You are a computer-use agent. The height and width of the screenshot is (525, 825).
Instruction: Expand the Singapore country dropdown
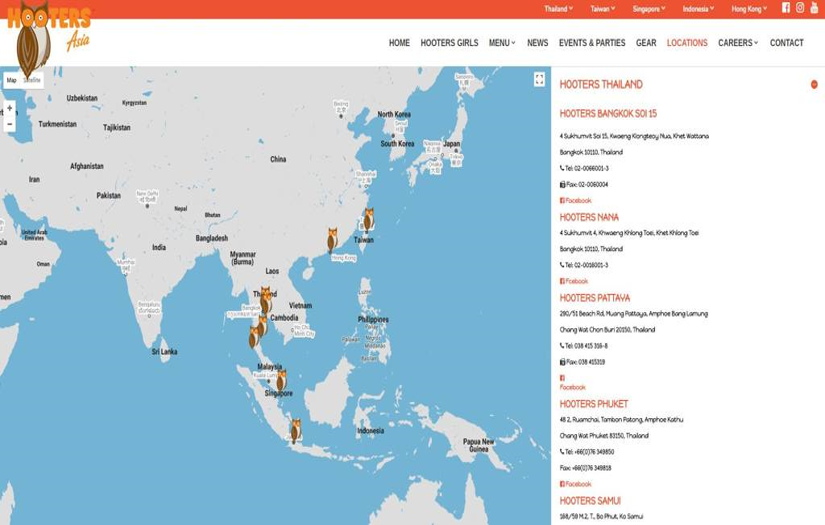click(x=649, y=8)
